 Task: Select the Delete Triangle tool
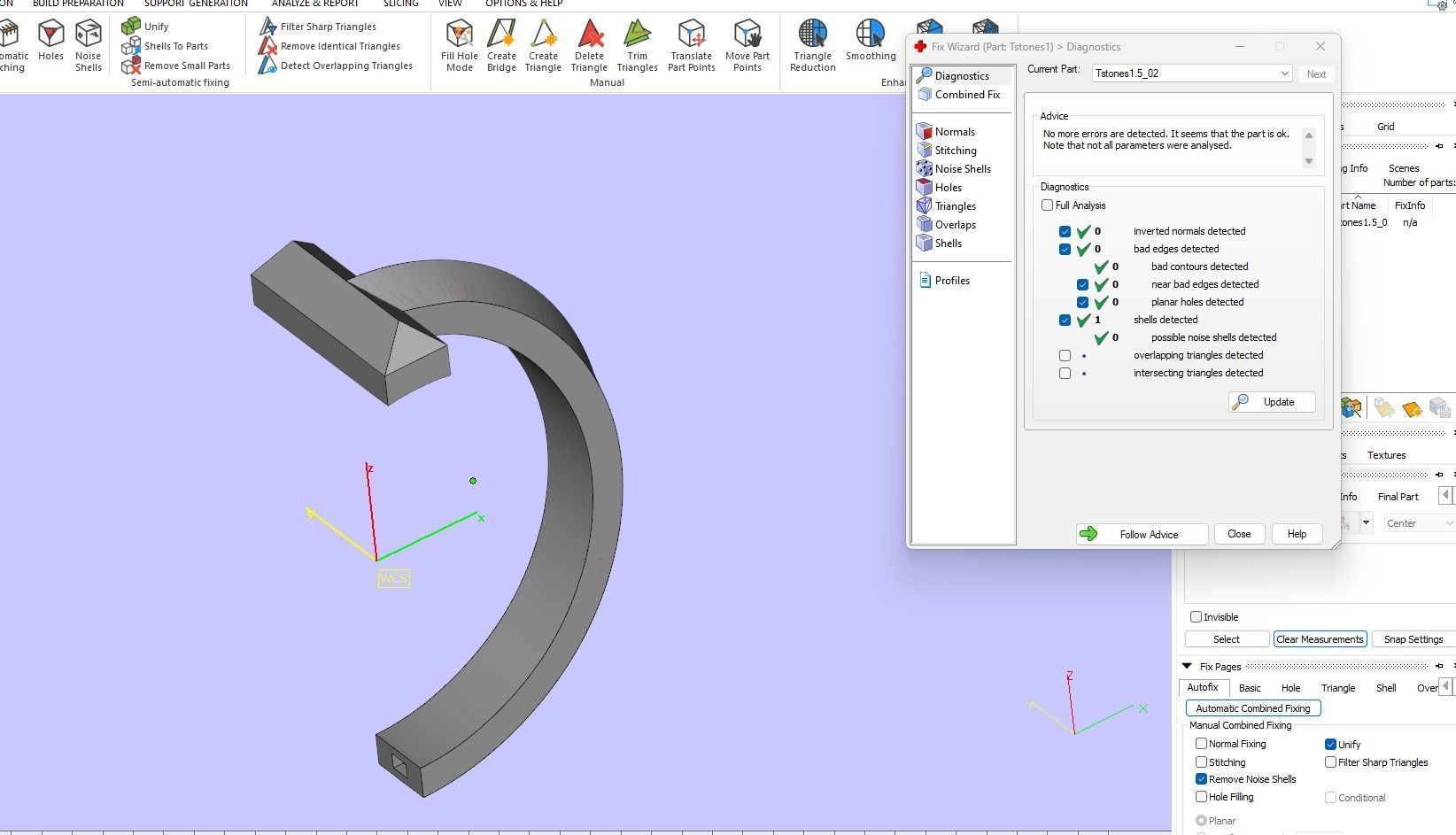click(x=589, y=45)
